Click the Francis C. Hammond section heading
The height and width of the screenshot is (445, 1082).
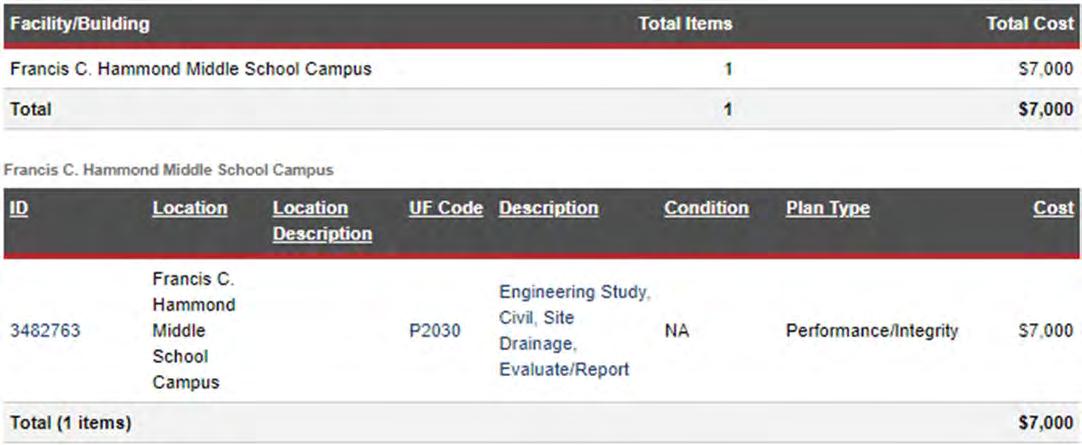point(168,170)
